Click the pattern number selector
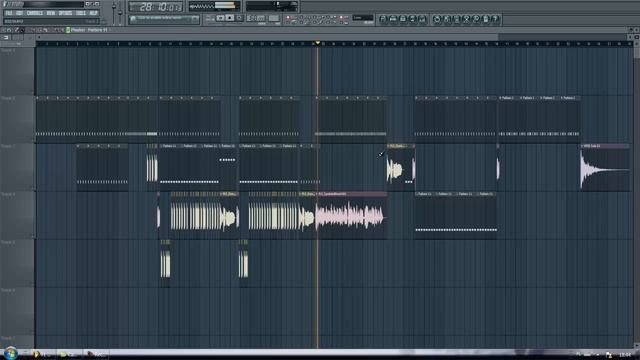 coord(274,18)
